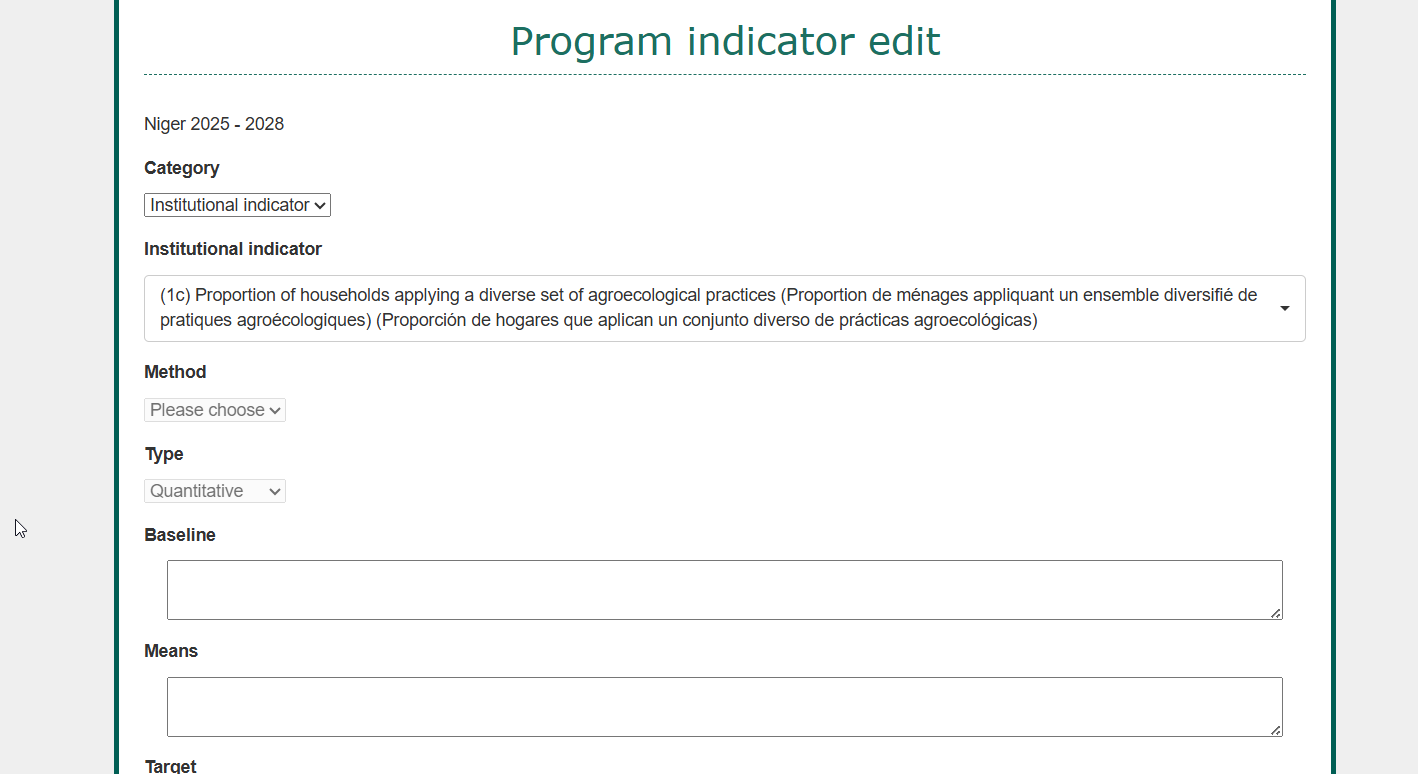Click the caret arrow of the indicator selector

pos(1284,308)
